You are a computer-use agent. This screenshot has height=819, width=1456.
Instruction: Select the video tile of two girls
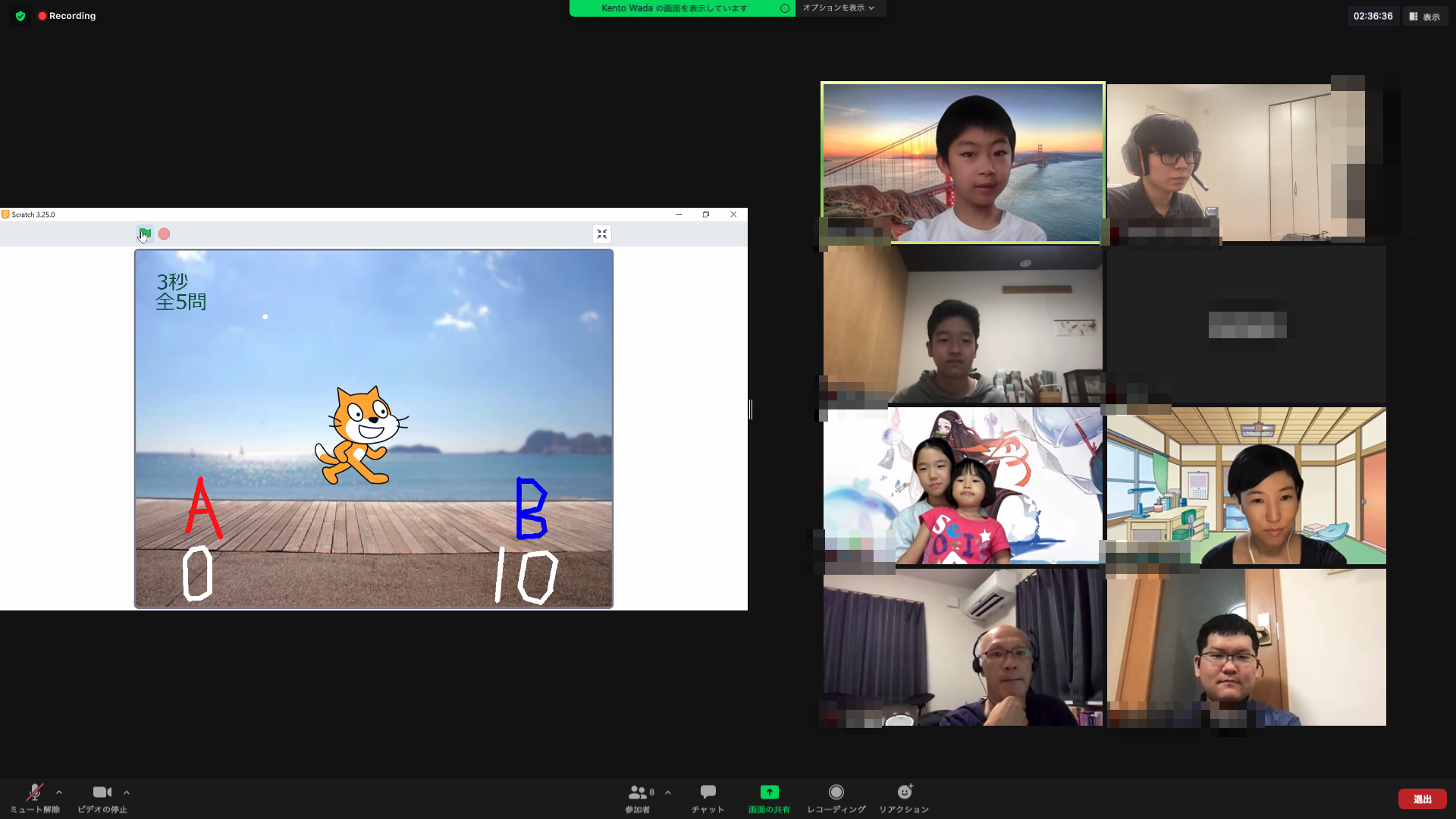pyautogui.click(x=962, y=485)
